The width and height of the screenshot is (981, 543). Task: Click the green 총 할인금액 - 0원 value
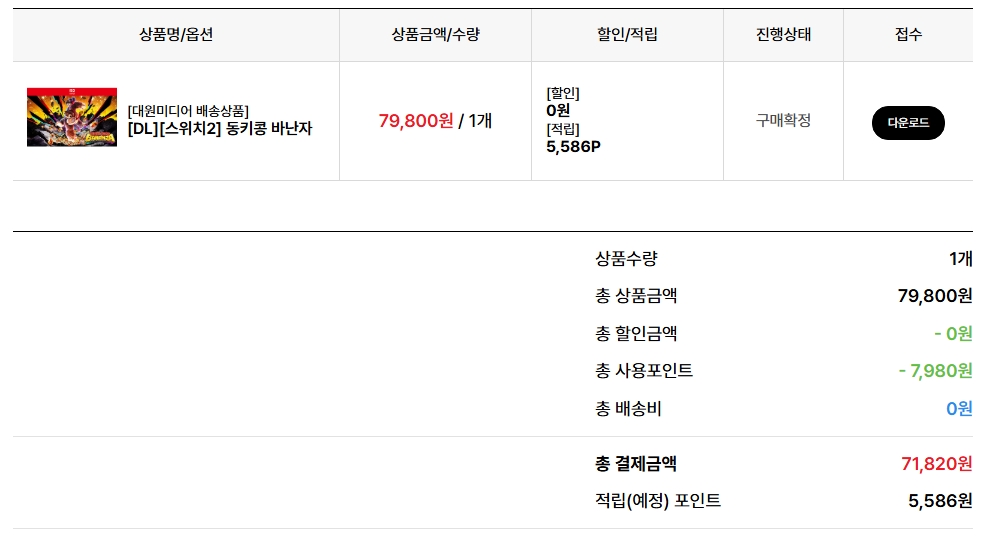point(953,333)
